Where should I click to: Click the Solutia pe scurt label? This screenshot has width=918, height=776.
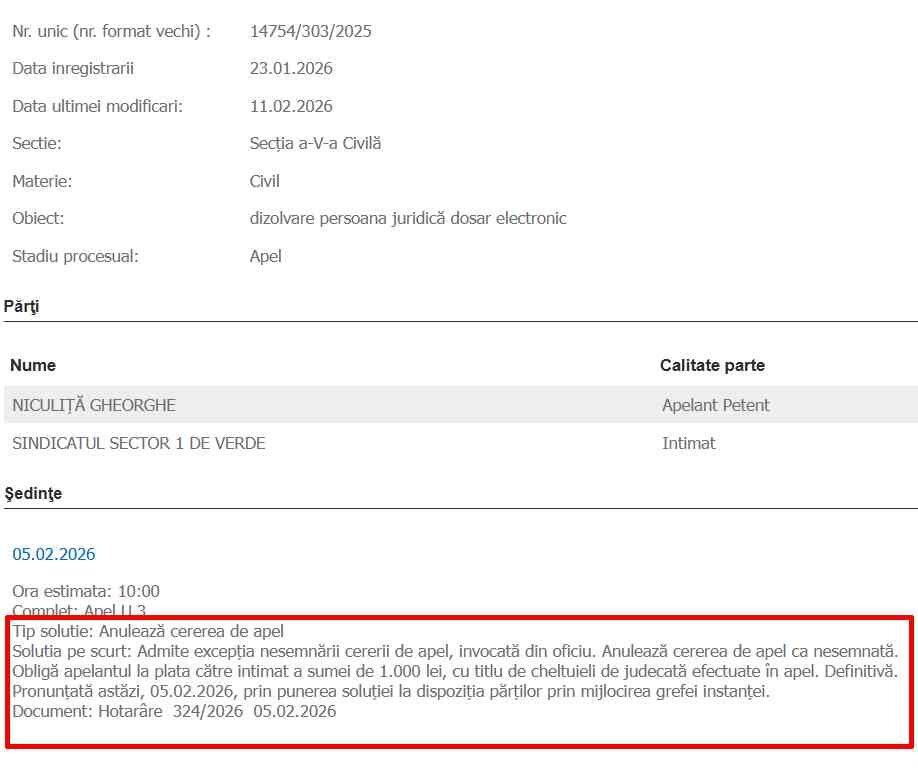pyautogui.click(x=67, y=651)
